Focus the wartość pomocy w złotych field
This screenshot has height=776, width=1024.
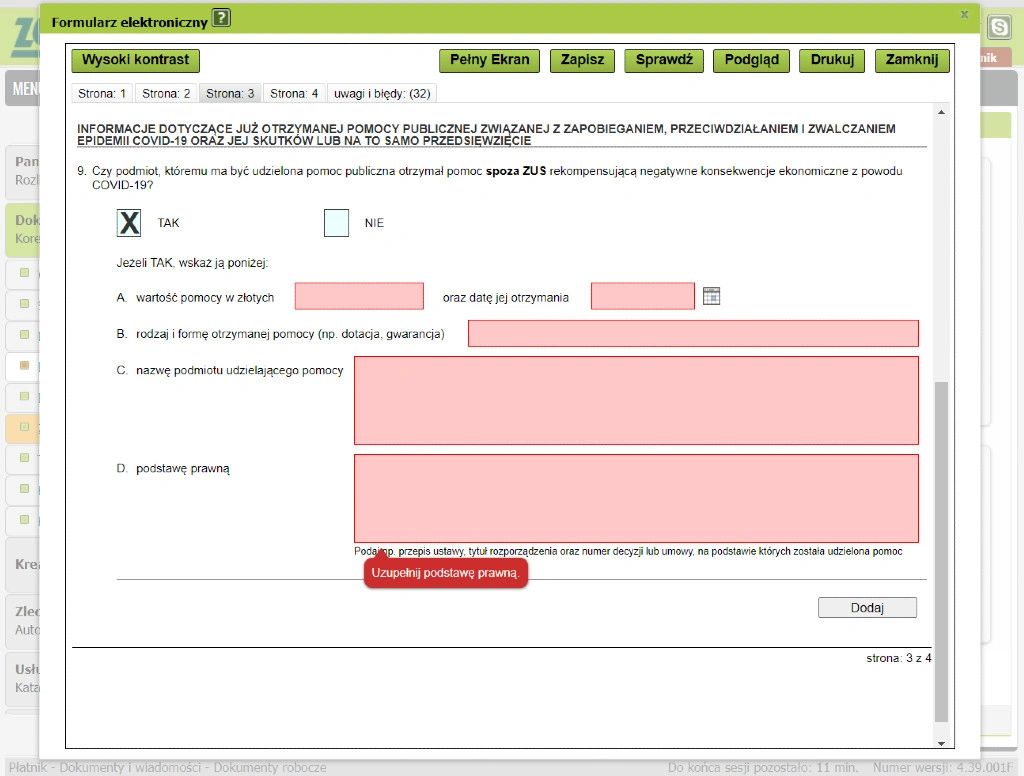(359, 296)
